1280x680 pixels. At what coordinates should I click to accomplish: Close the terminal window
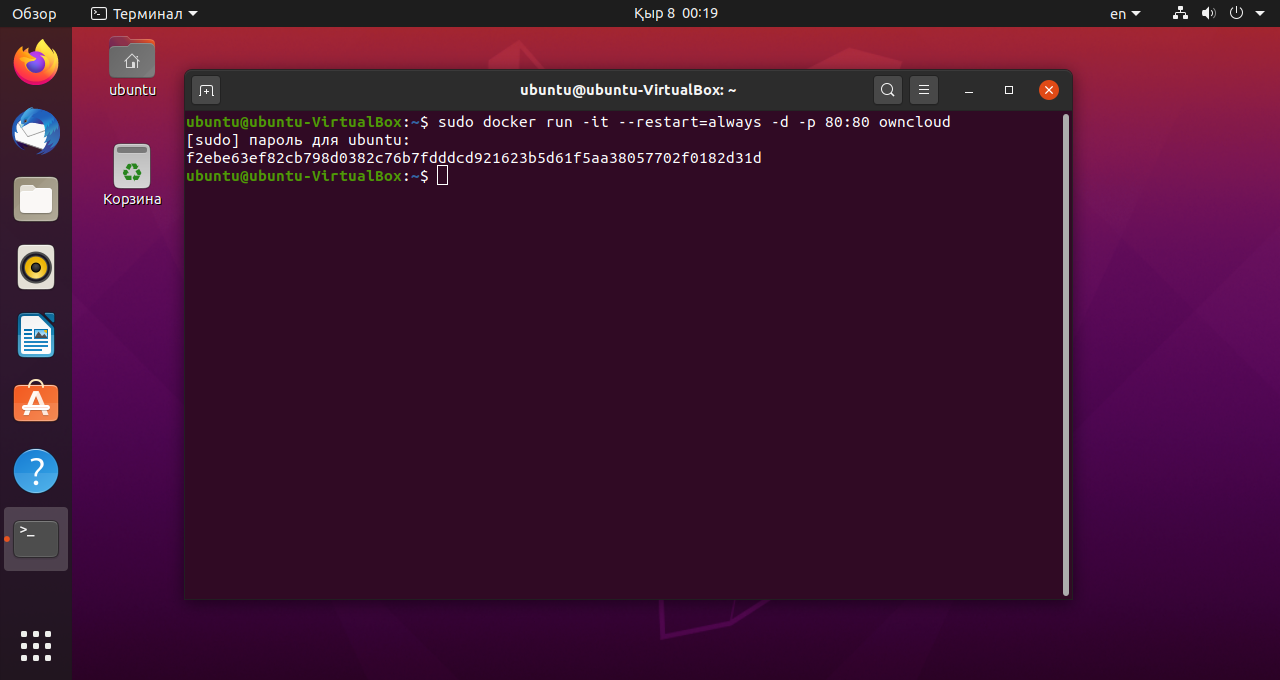point(1048,90)
